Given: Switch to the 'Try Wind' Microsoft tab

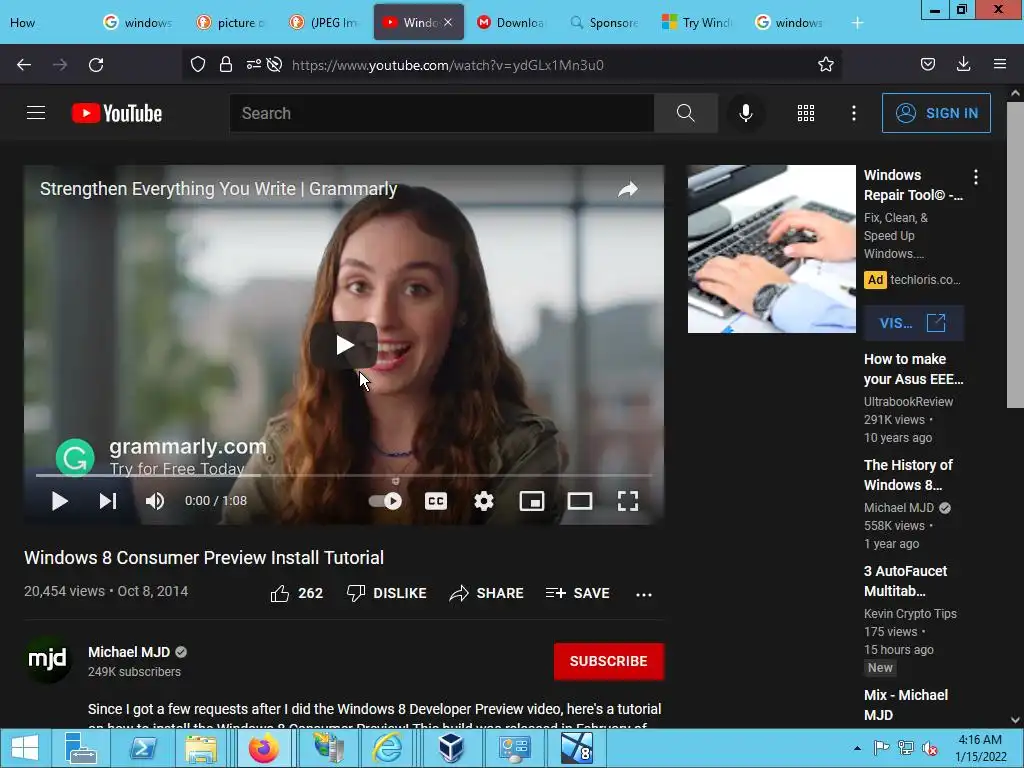Looking at the screenshot, I should [697, 23].
